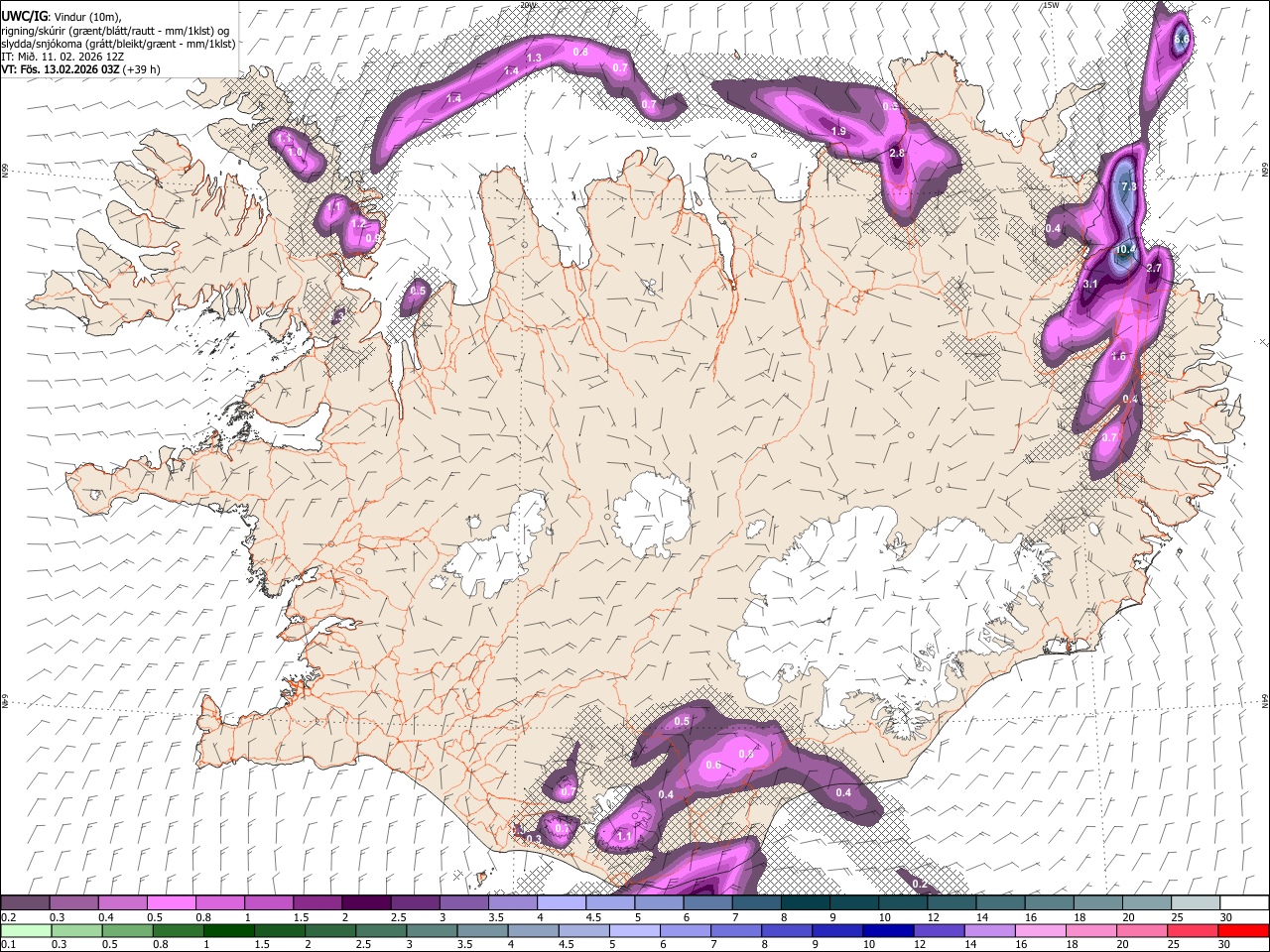Click the 'UWC/IG: Vindur (10m)' title text
1270x952 pixels.
(62, 17)
